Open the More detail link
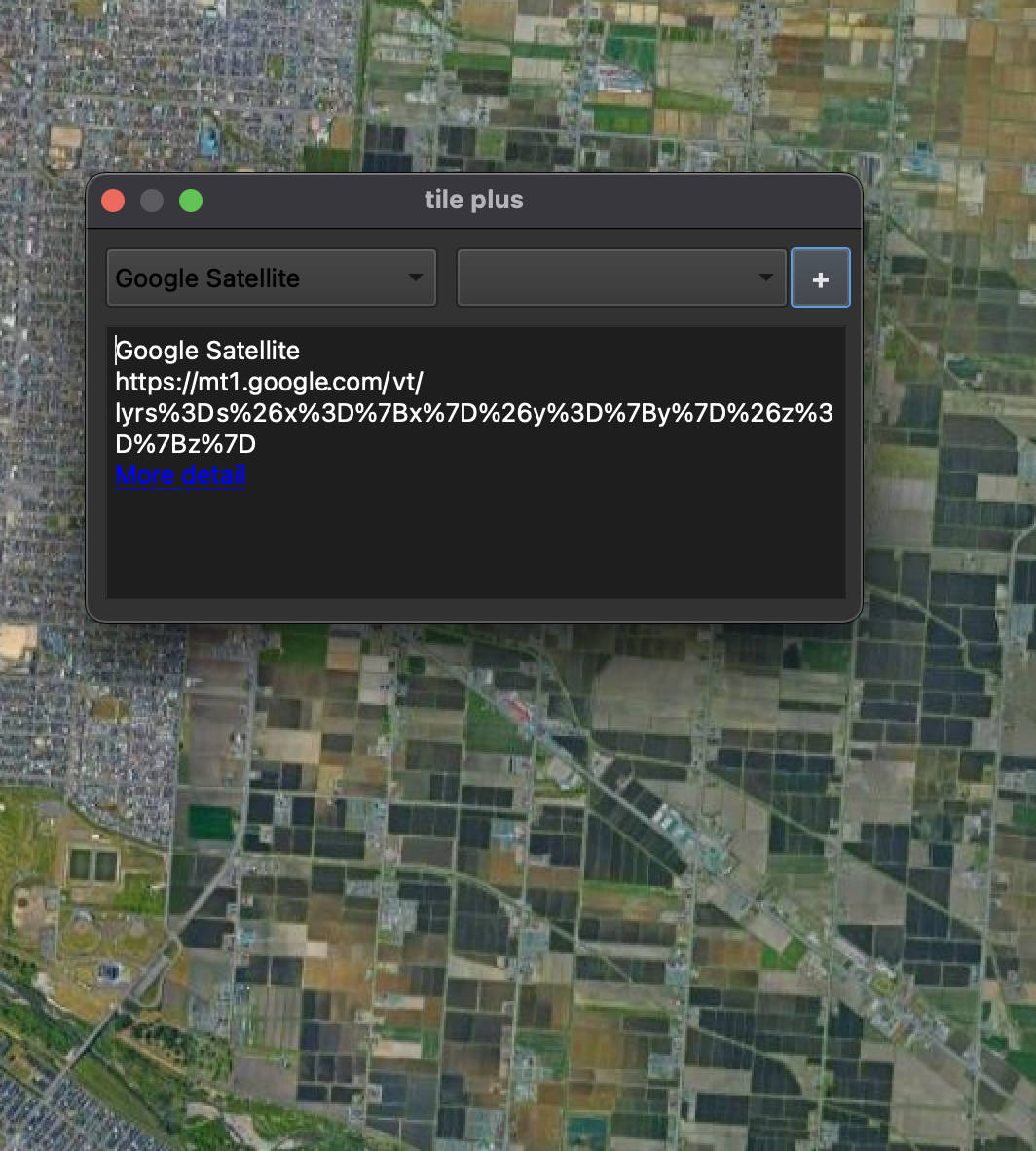 tap(180, 475)
